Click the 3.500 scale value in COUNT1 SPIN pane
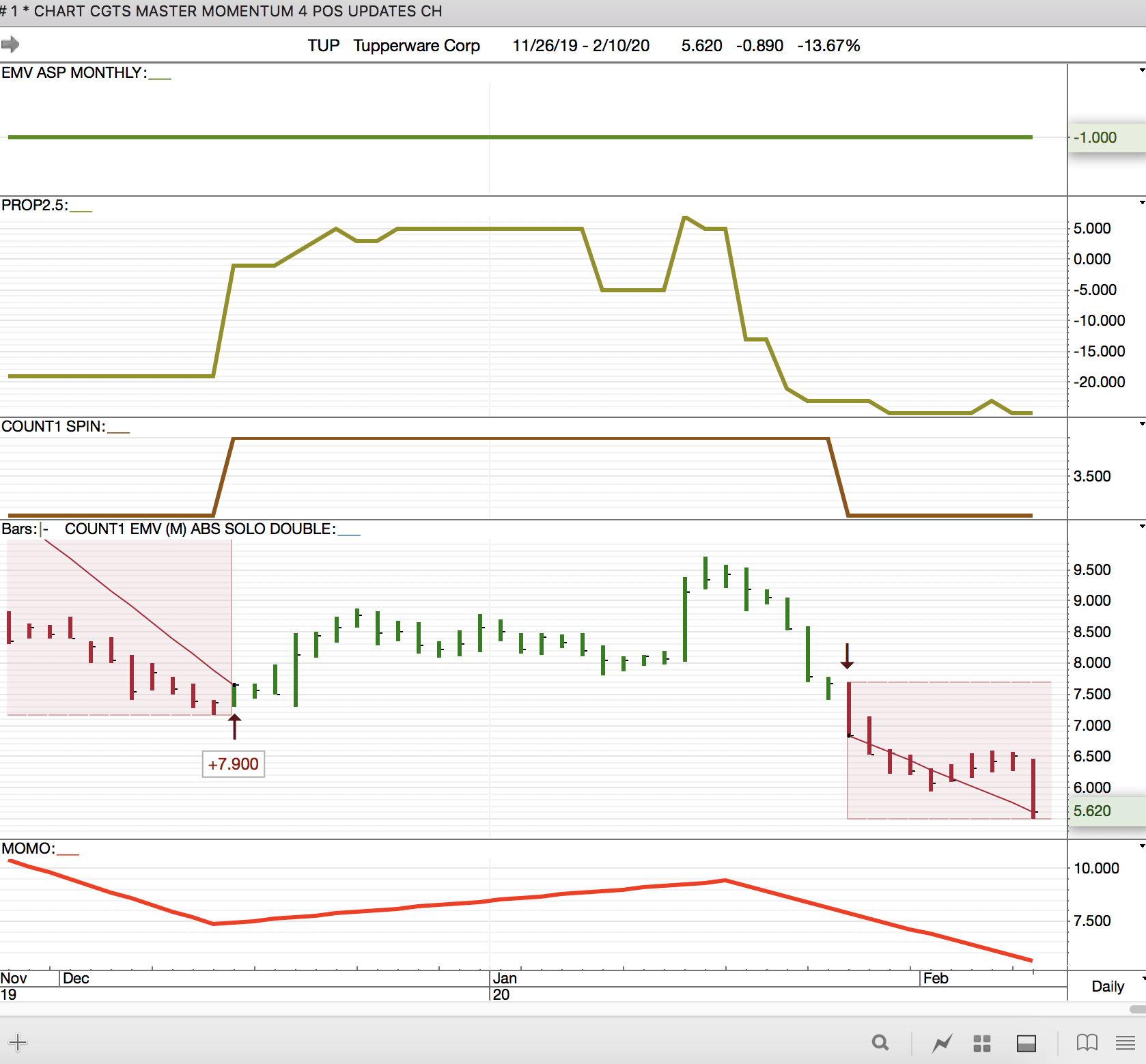Screen dimensions: 1146x1064 pos(1092,476)
